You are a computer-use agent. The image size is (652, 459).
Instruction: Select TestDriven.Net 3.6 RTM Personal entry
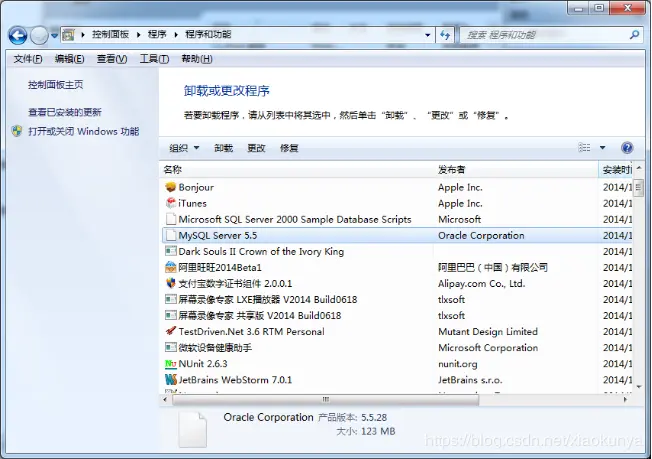252,331
